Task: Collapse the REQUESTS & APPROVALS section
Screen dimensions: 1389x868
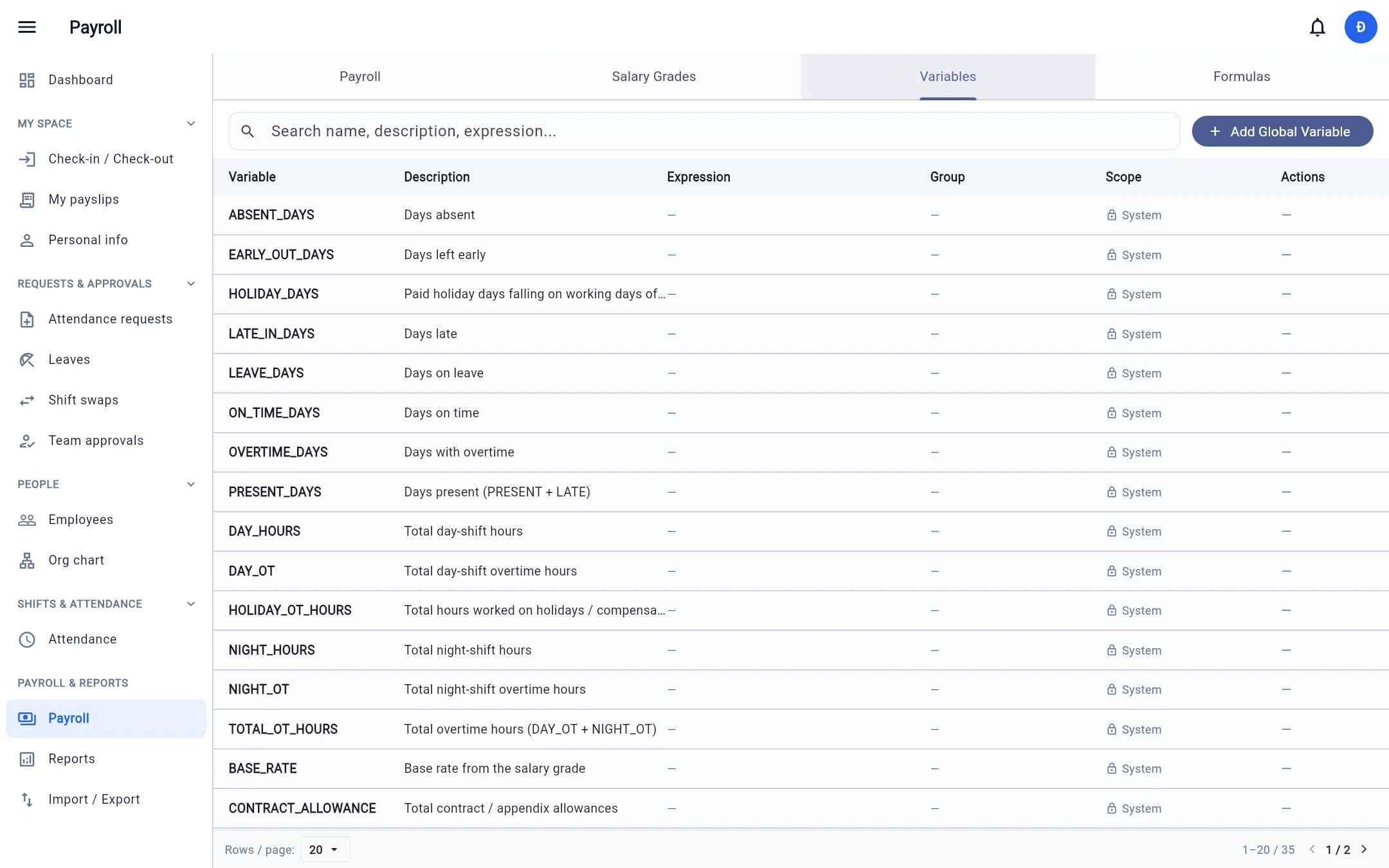Action: 190,284
